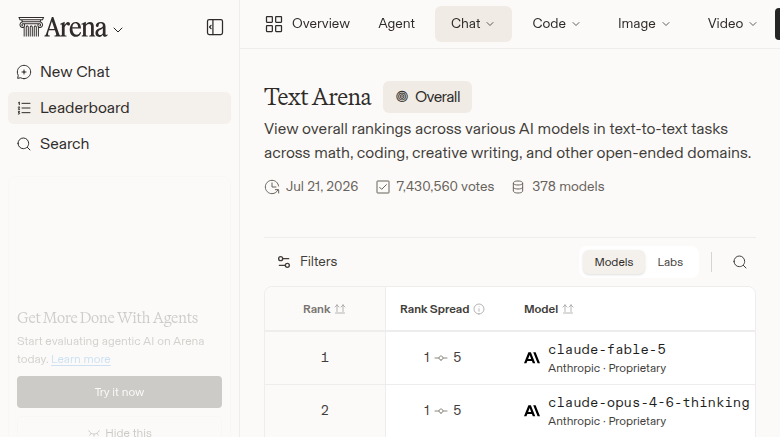Click rank spread for claude-opus-4-6-thinking
Screen dimensions: 780x437
point(442,410)
